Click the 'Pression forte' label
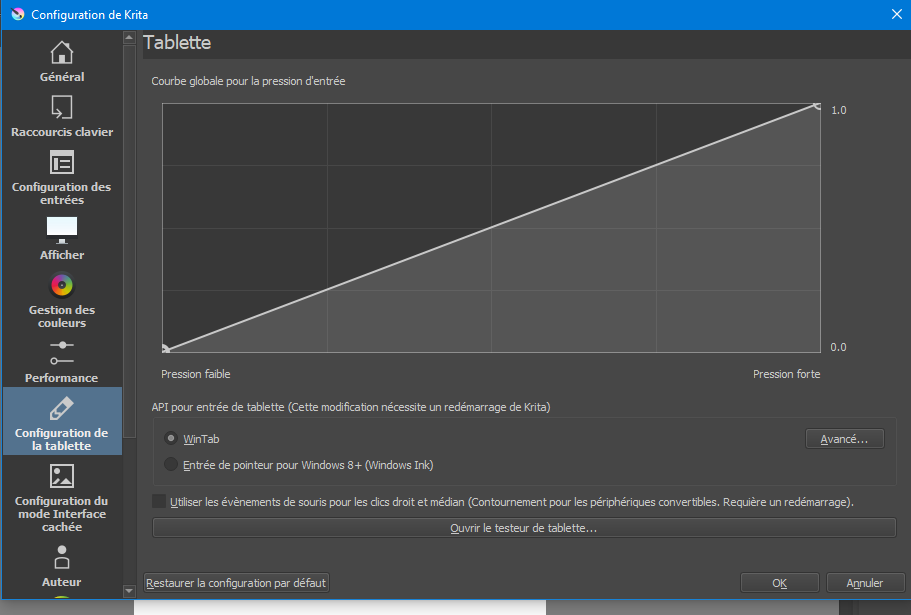911x615 pixels. [787, 374]
